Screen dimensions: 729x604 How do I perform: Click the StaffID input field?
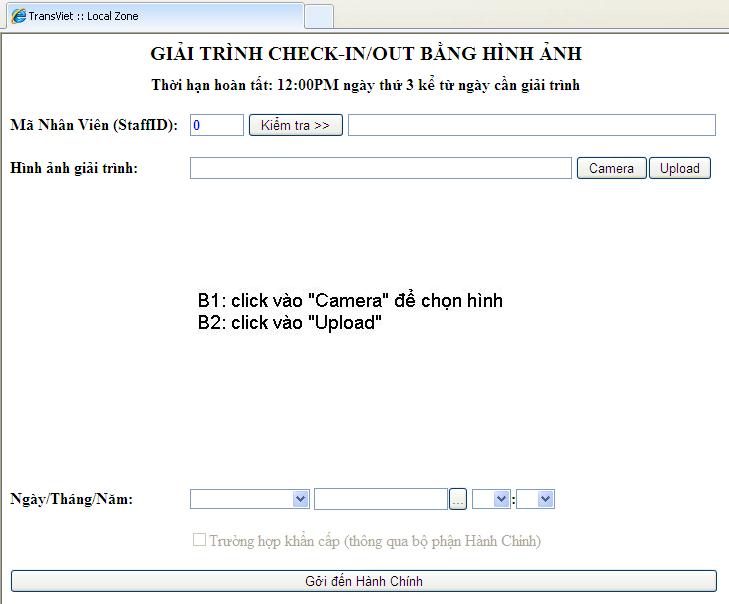[x=217, y=125]
